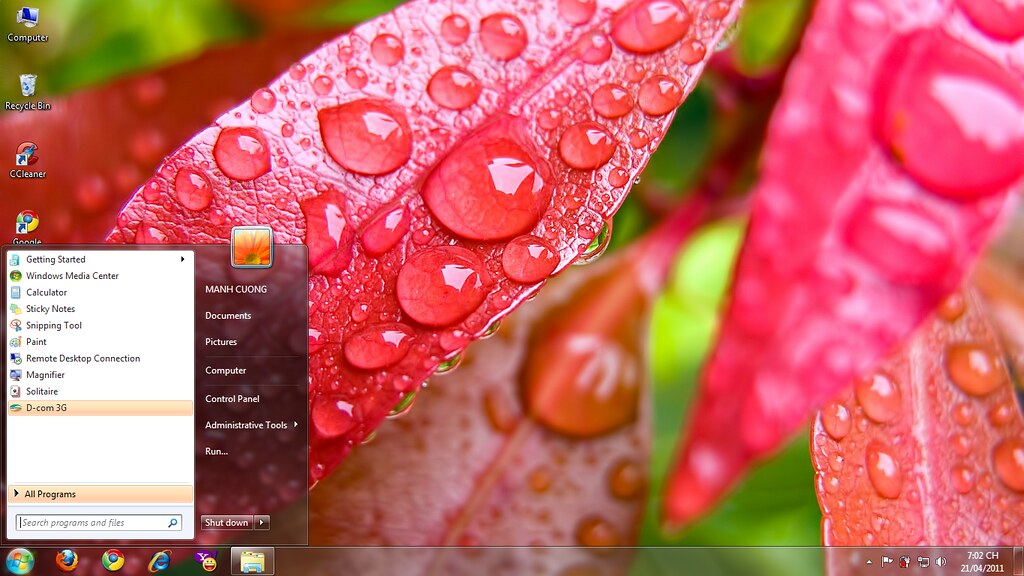The height and width of the screenshot is (576, 1024).
Task: Launch Google Chrome from the taskbar
Action: tap(113, 561)
